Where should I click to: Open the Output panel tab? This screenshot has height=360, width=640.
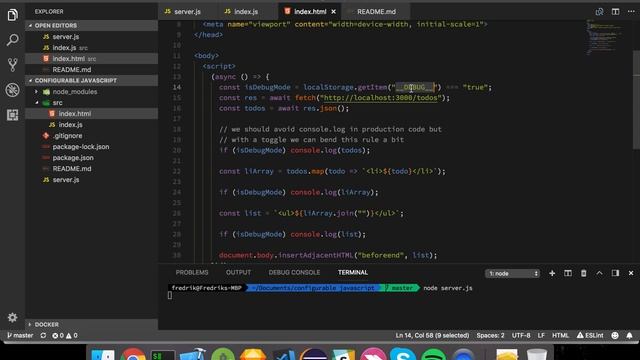tap(238, 272)
